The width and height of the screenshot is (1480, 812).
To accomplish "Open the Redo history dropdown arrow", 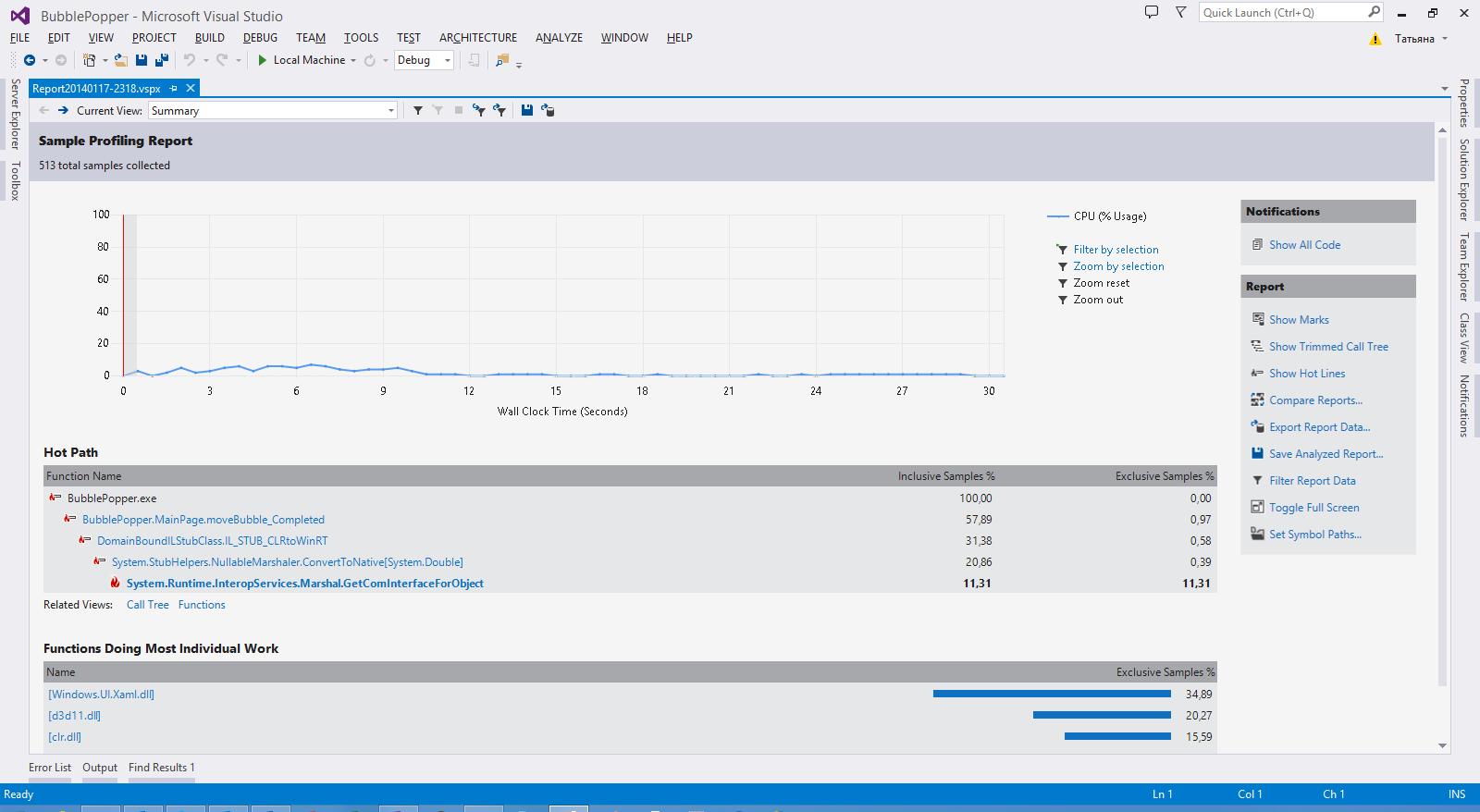I will click(x=239, y=60).
